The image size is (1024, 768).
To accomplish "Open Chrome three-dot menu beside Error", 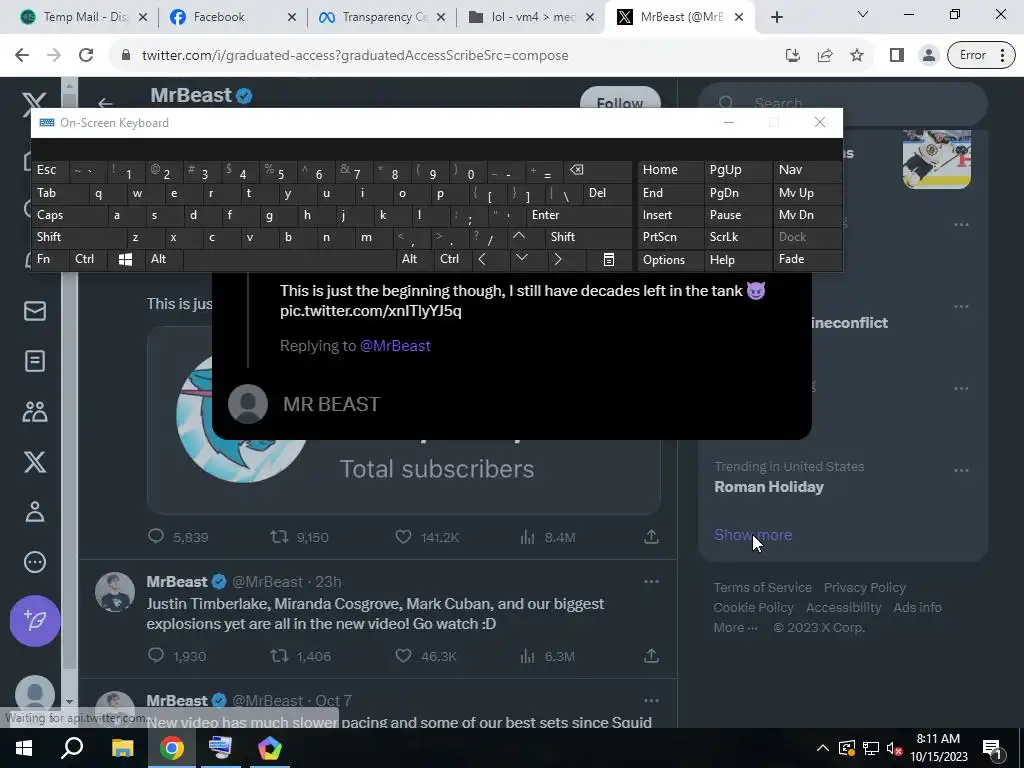I will click(1002, 56).
